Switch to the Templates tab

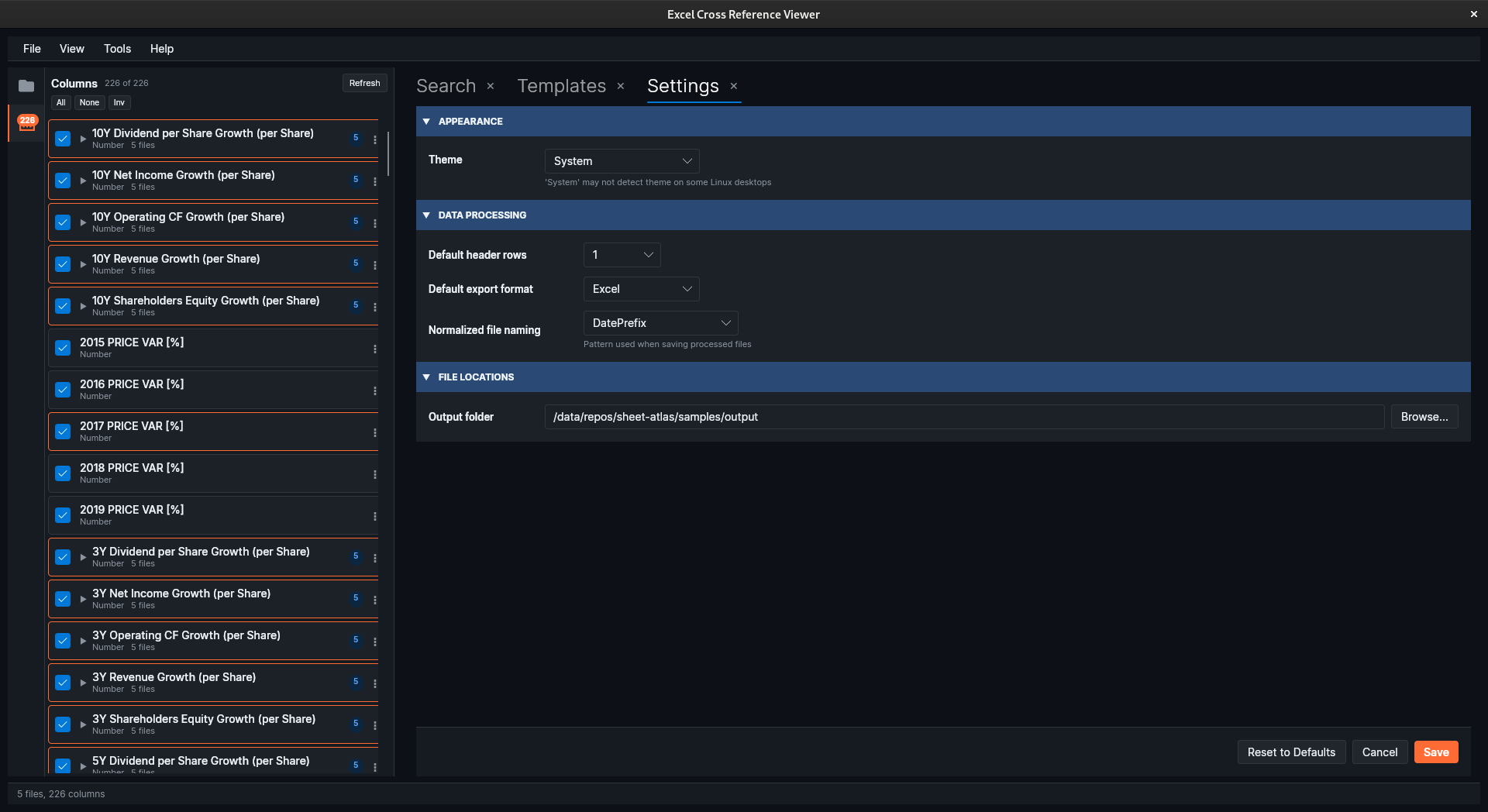click(561, 86)
